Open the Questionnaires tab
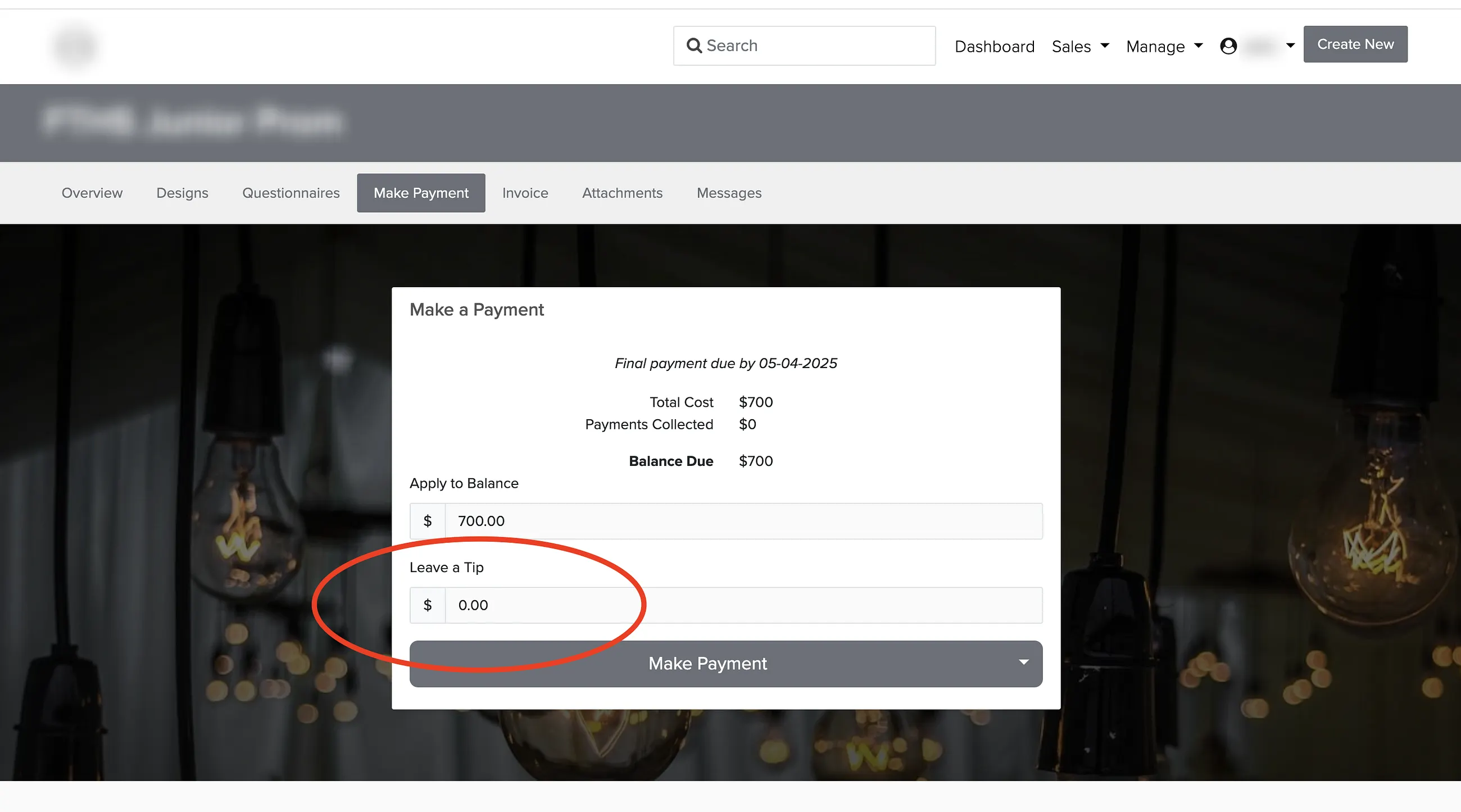1461x812 pixels. pyautogui.click(x=291, y=193)
